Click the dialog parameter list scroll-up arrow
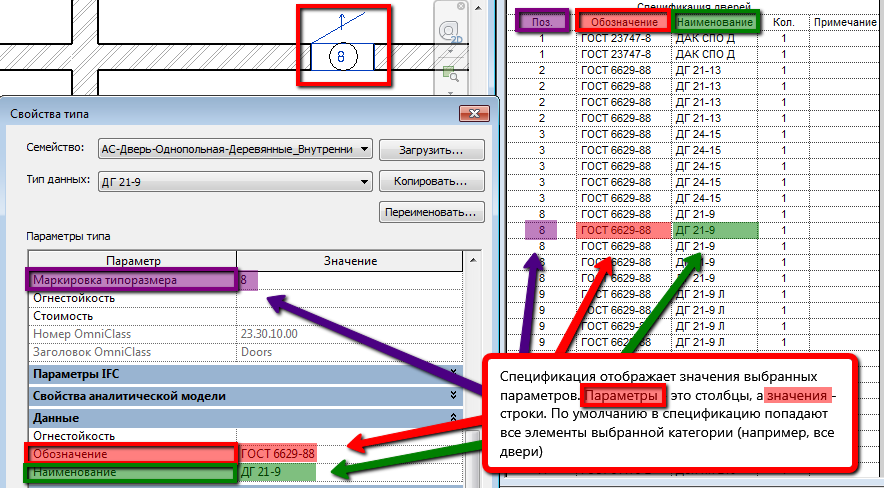 pos(472,260)
